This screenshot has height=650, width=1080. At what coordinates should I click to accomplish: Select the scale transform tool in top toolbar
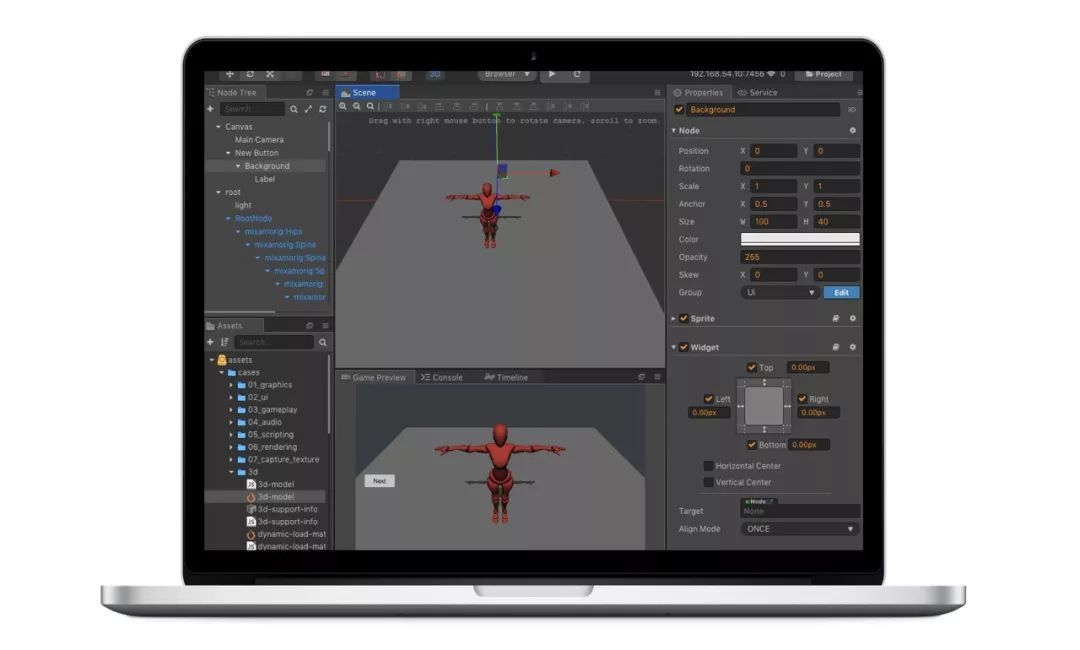270,74
